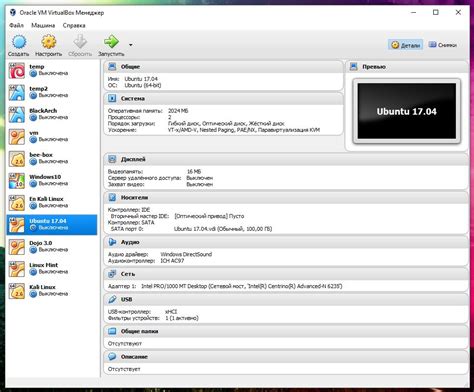Click the Ubuntu 17.04.vdi disk entry

[223, 229]
